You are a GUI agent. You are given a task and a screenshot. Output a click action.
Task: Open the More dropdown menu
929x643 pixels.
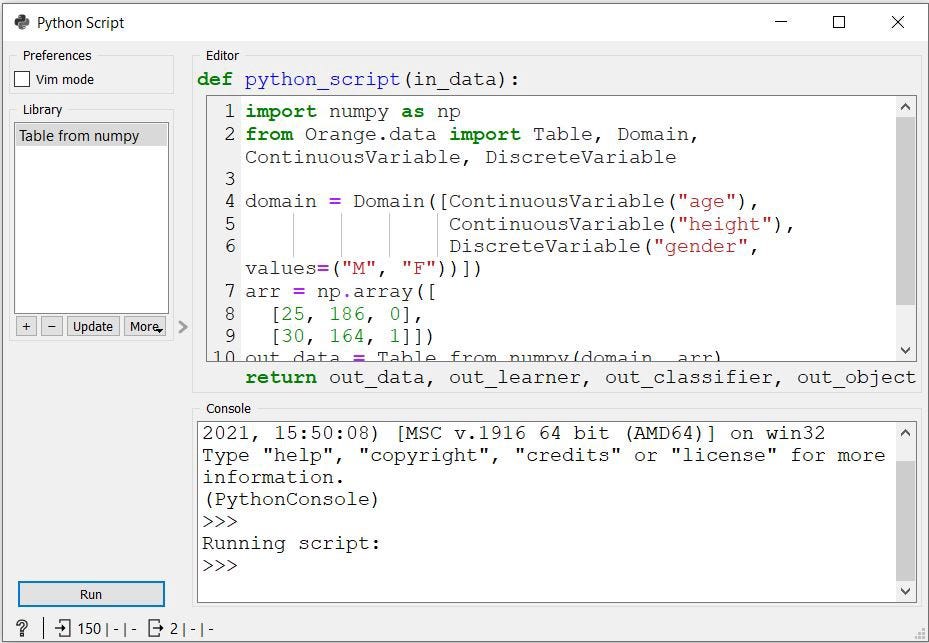point(144,326)
